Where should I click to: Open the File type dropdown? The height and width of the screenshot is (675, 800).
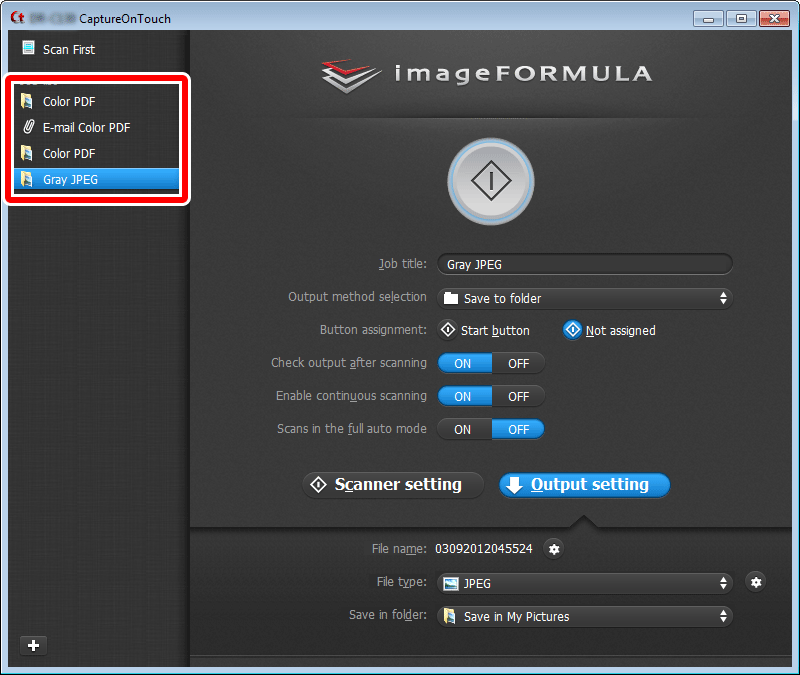pos(585,583)
